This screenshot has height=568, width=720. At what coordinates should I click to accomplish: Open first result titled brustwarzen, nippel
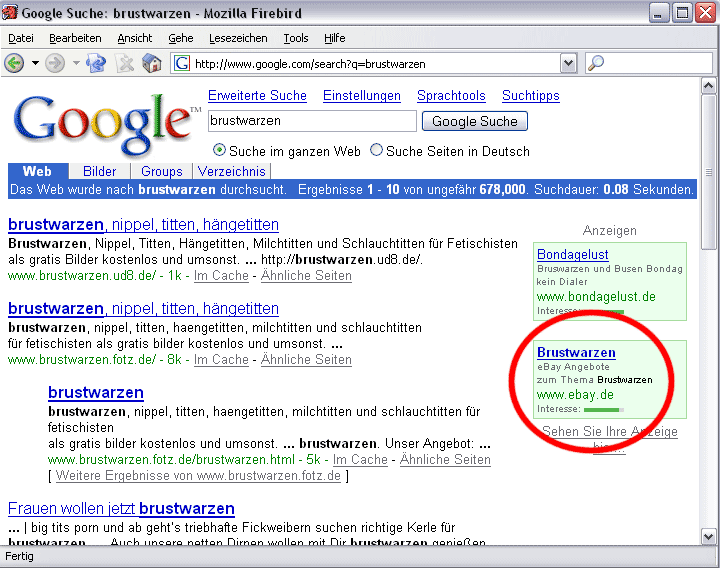pos(143,225)
